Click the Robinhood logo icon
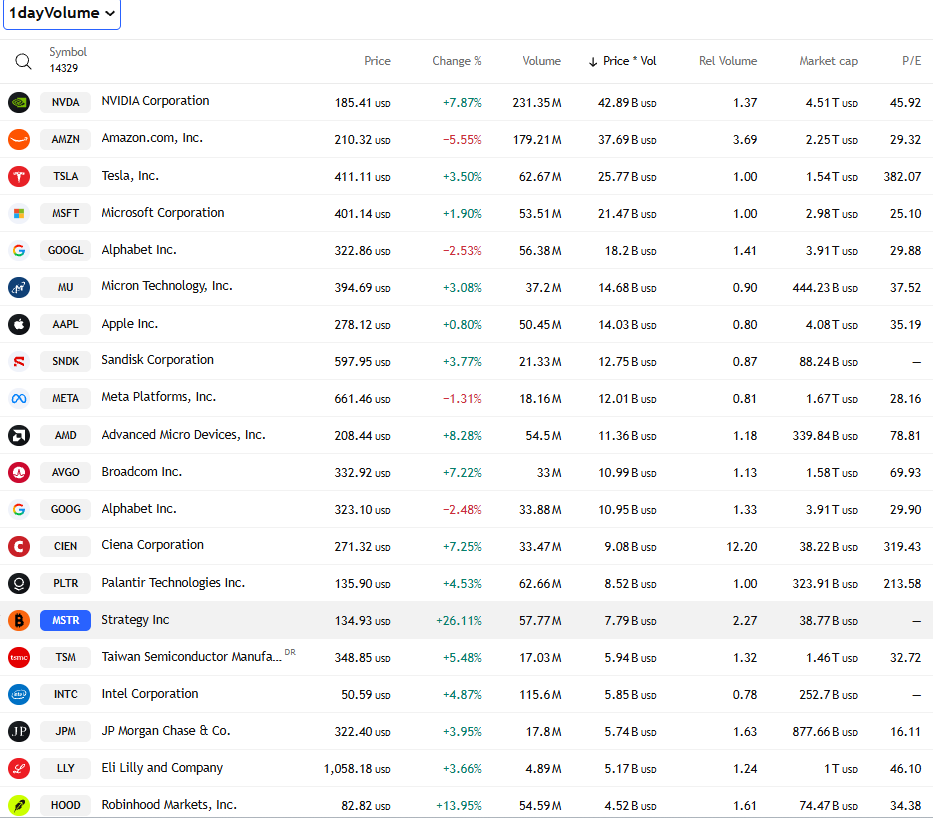The image size is (933, 818). [19, 806]
